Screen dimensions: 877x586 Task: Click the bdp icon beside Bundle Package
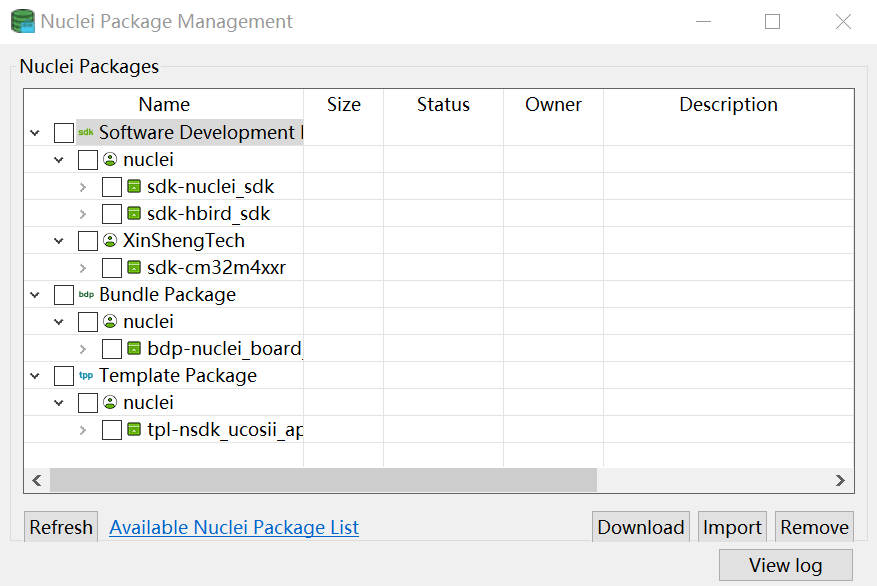[86, 295]
